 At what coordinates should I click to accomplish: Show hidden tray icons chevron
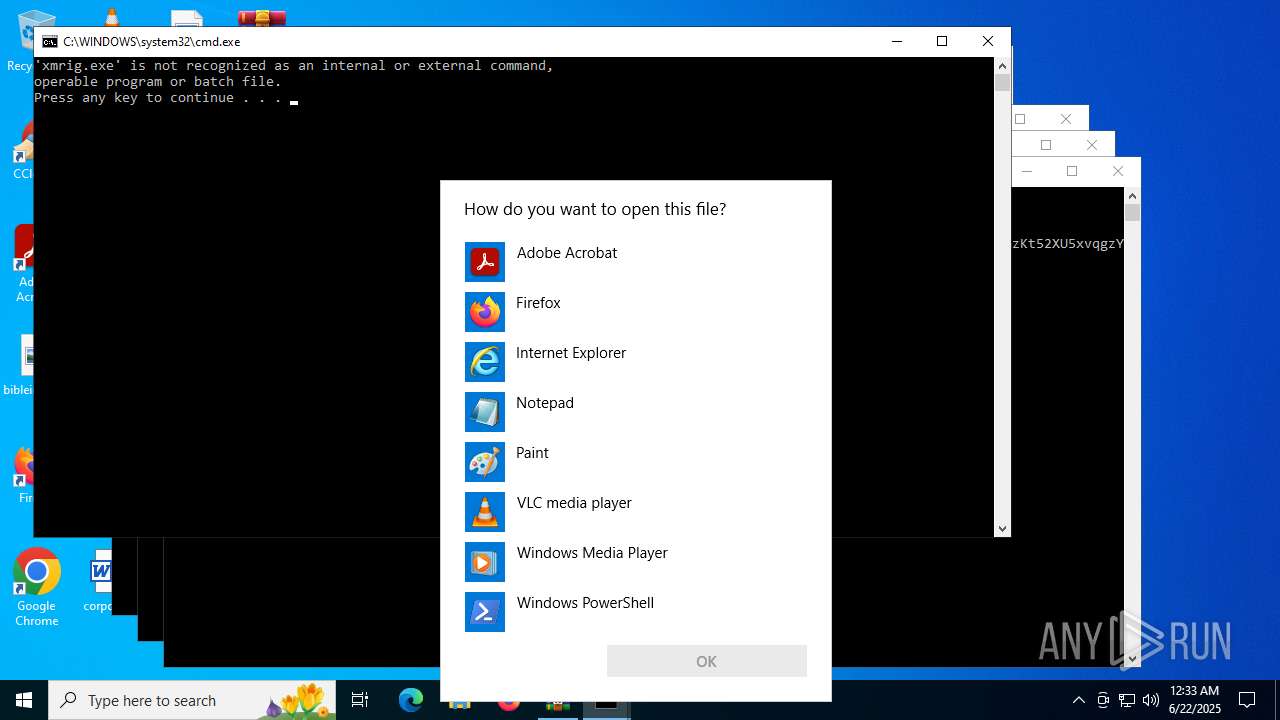(x=1078, y=700)
